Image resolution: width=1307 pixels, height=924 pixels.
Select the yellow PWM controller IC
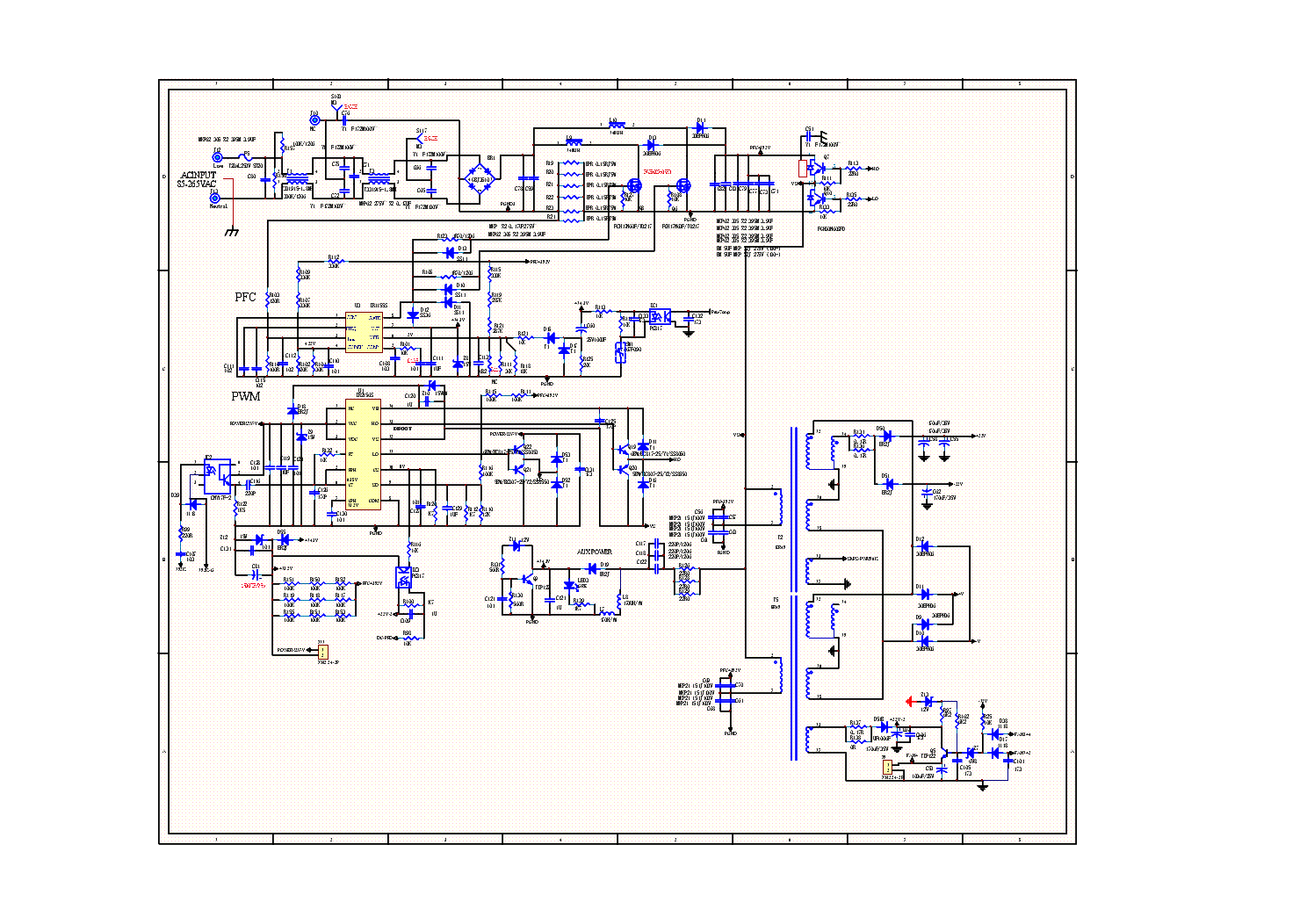click(x=363, y=454)
